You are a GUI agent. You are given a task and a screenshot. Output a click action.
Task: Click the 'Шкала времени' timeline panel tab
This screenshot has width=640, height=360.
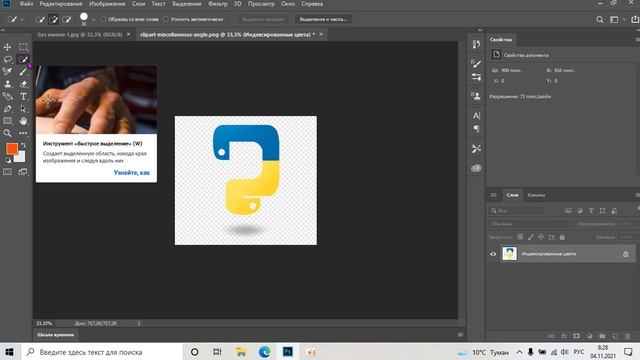click(56, 335)
